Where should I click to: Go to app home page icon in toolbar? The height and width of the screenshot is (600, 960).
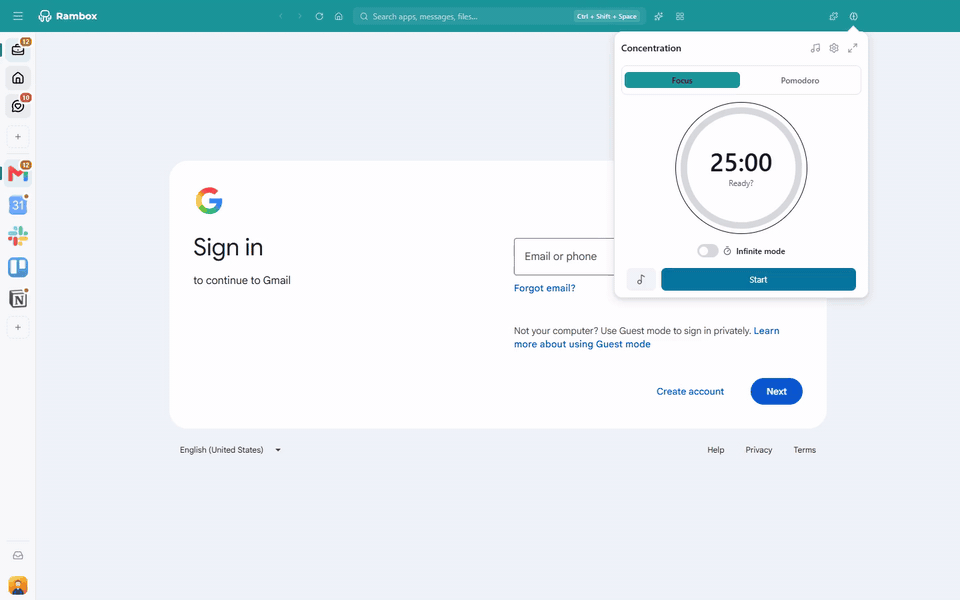point(339,17)
